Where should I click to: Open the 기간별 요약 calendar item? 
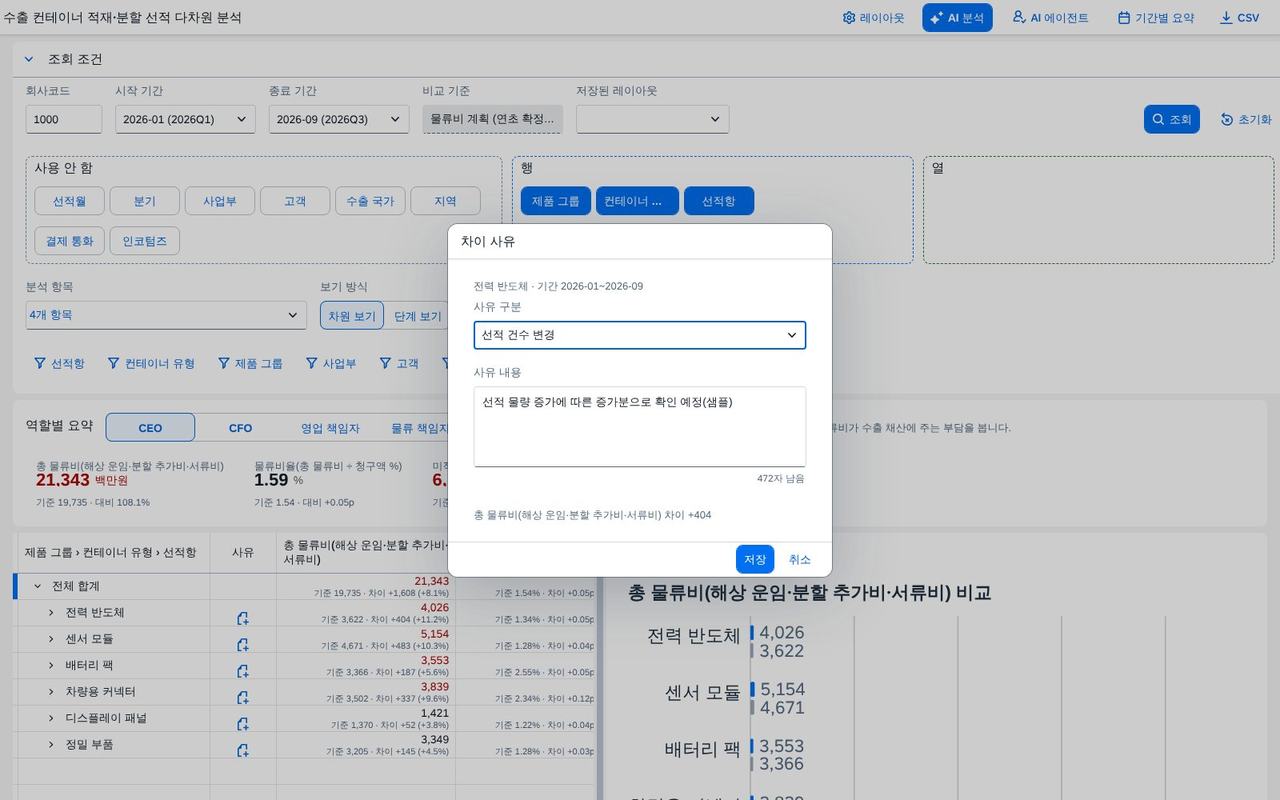[1155, 18]
